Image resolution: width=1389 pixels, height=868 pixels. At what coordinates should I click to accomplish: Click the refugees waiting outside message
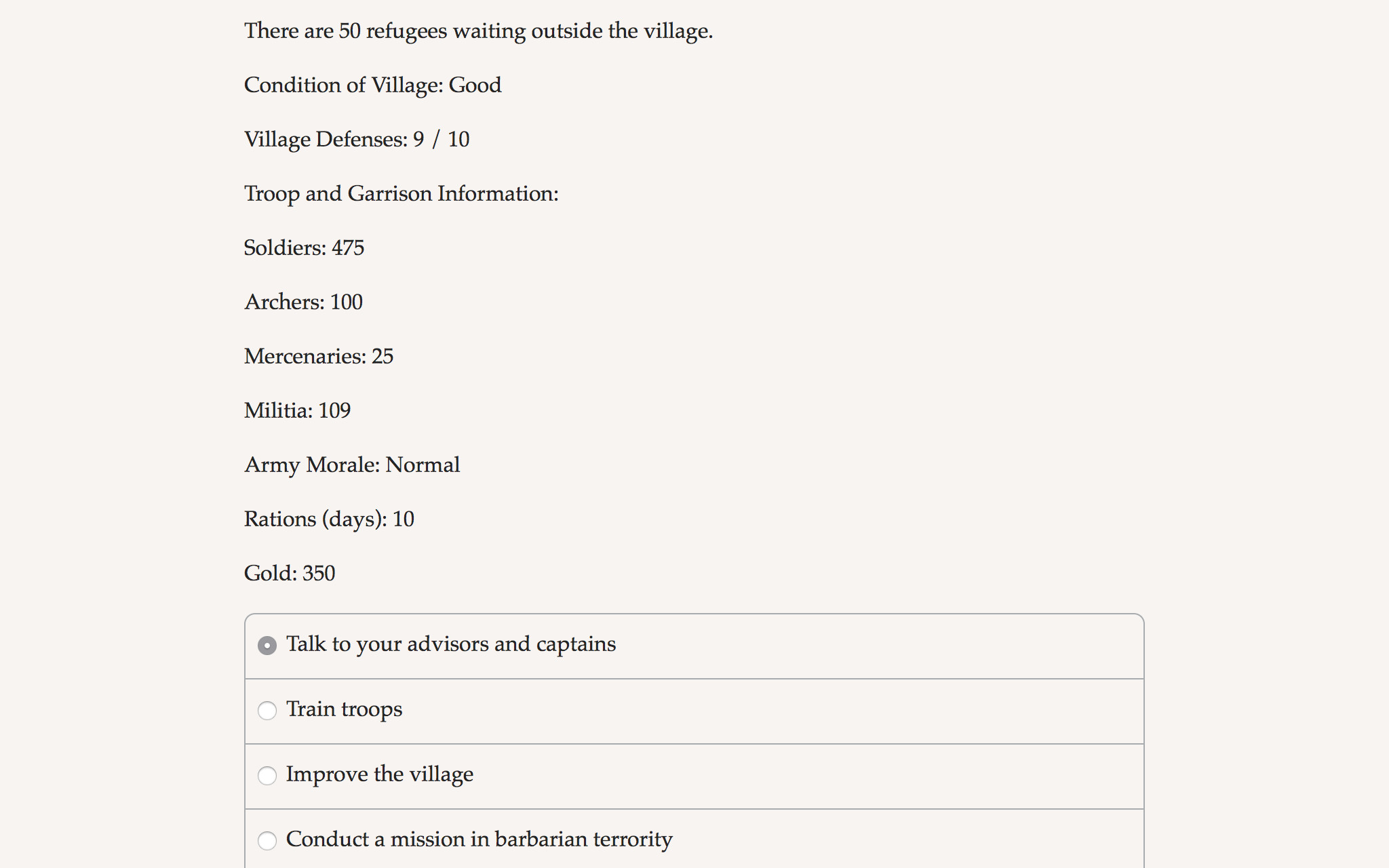(x=477, y=31)
